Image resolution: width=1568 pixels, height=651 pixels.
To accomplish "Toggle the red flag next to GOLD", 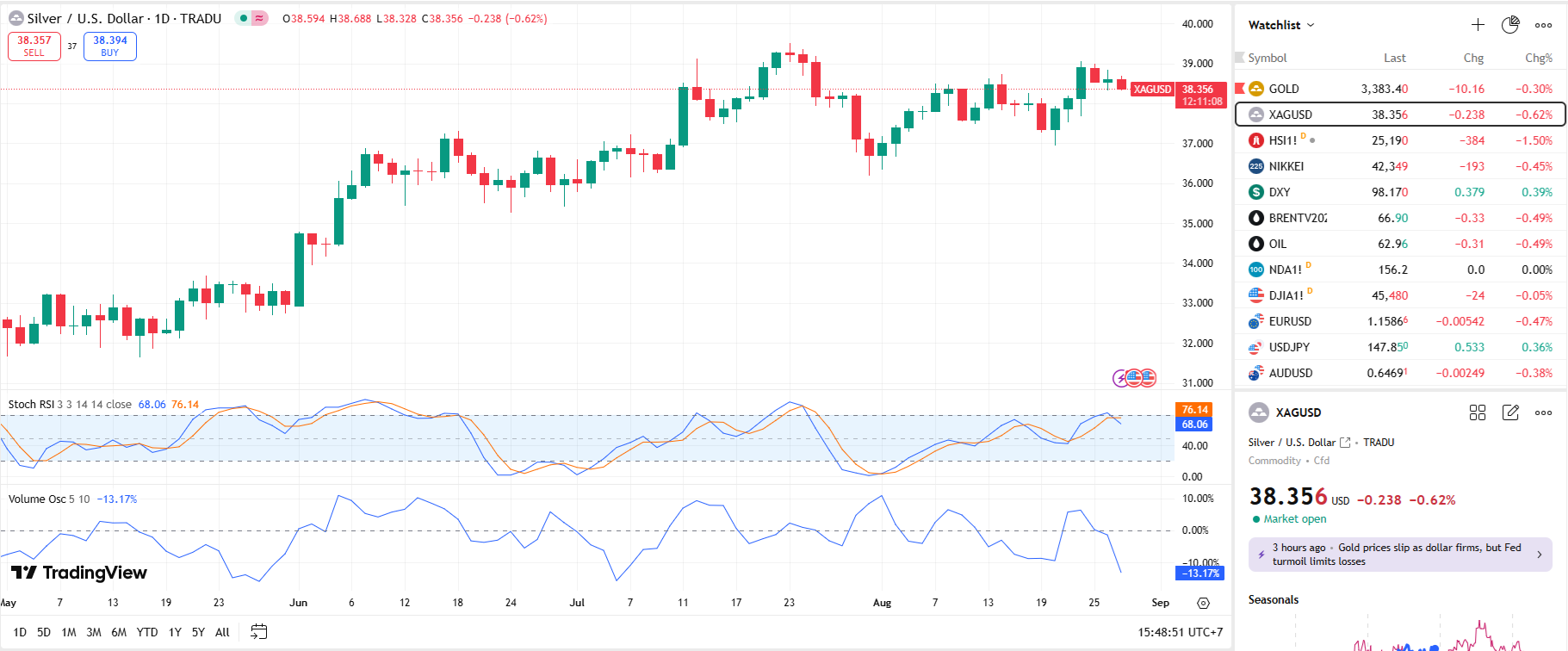I will (x=1240, y=89).
